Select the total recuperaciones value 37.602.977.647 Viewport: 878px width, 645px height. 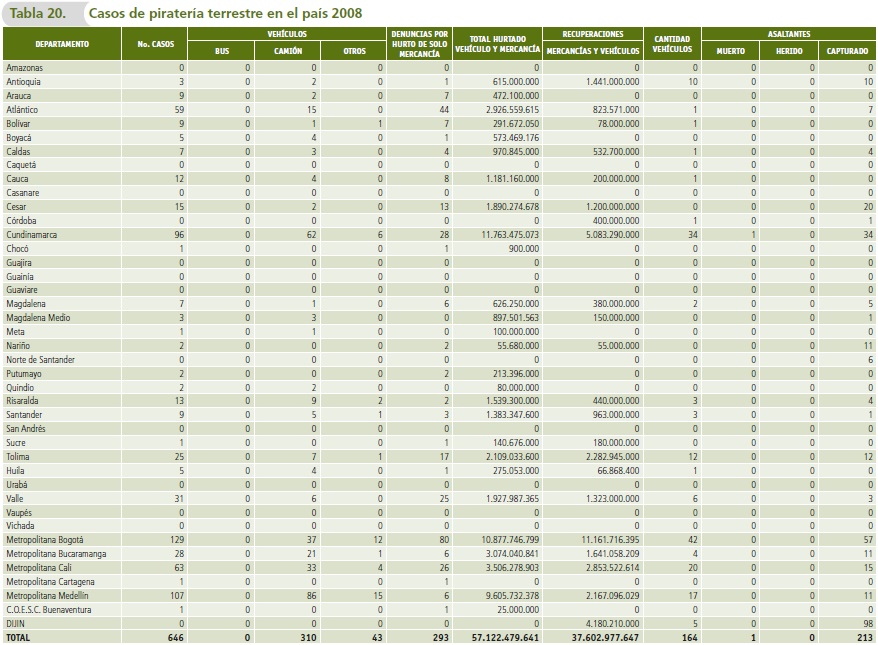(x=599, y=636)
